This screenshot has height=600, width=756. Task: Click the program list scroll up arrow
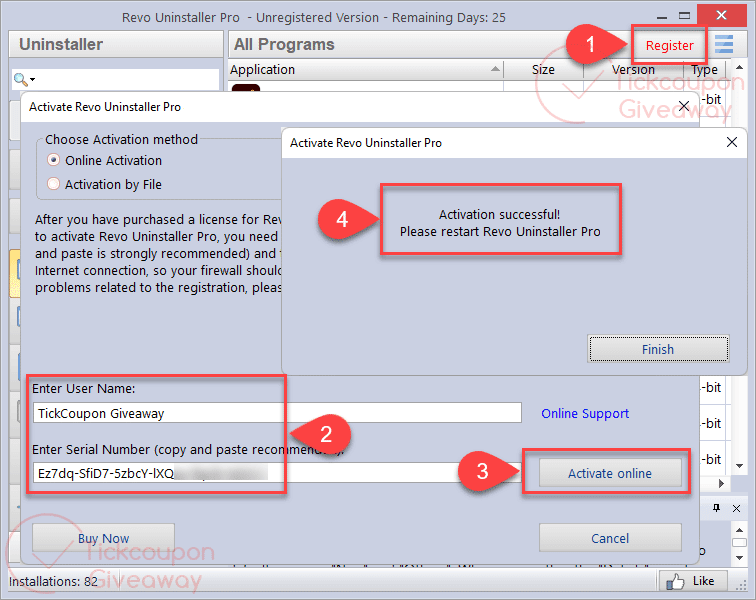click(739, 67)
